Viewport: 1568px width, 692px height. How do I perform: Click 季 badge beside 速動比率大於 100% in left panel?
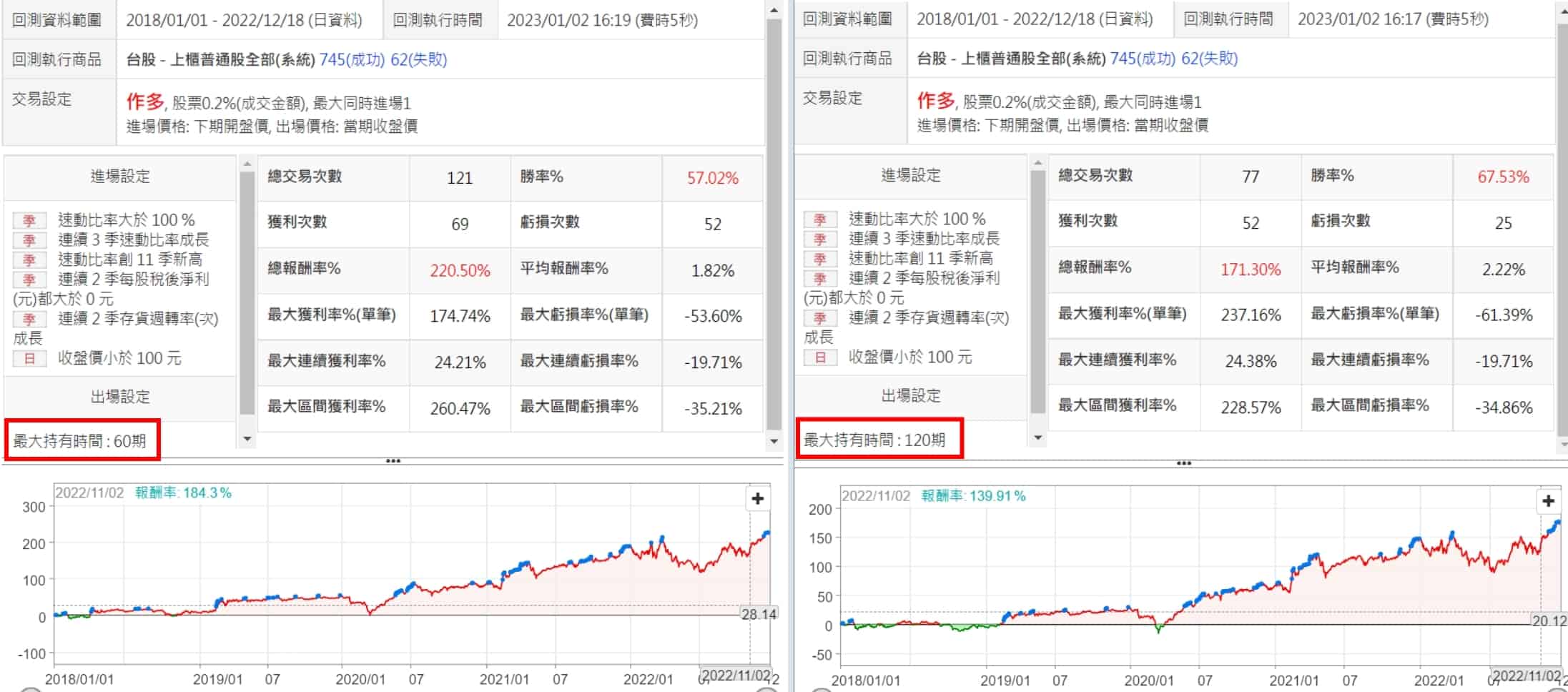point(29,220)
